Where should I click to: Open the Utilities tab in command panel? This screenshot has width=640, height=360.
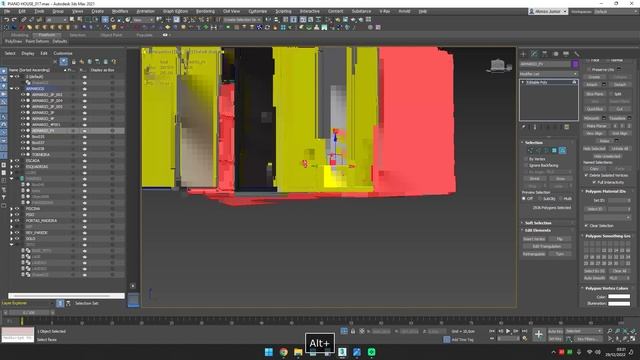click(x=576, y=54)
